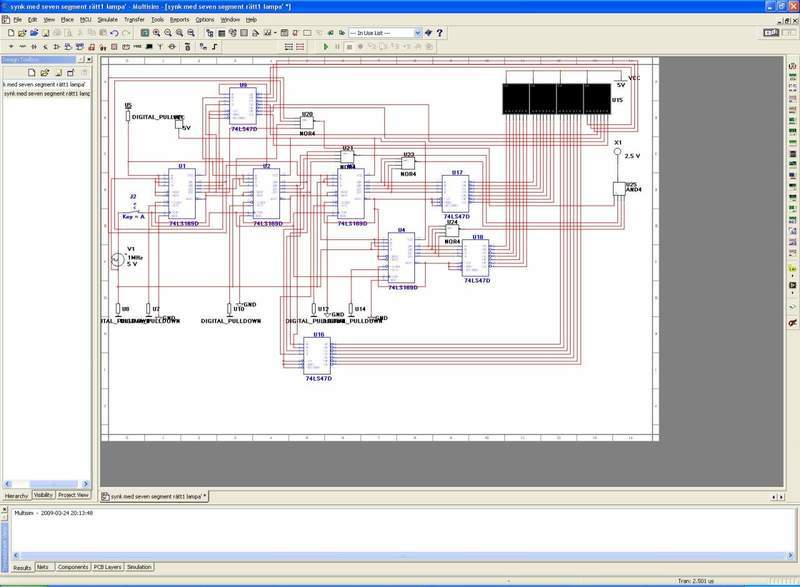Open the Simulate menu
Viewport: 800px width, 587px height.
pyautogui.click(x=108, y=19)
